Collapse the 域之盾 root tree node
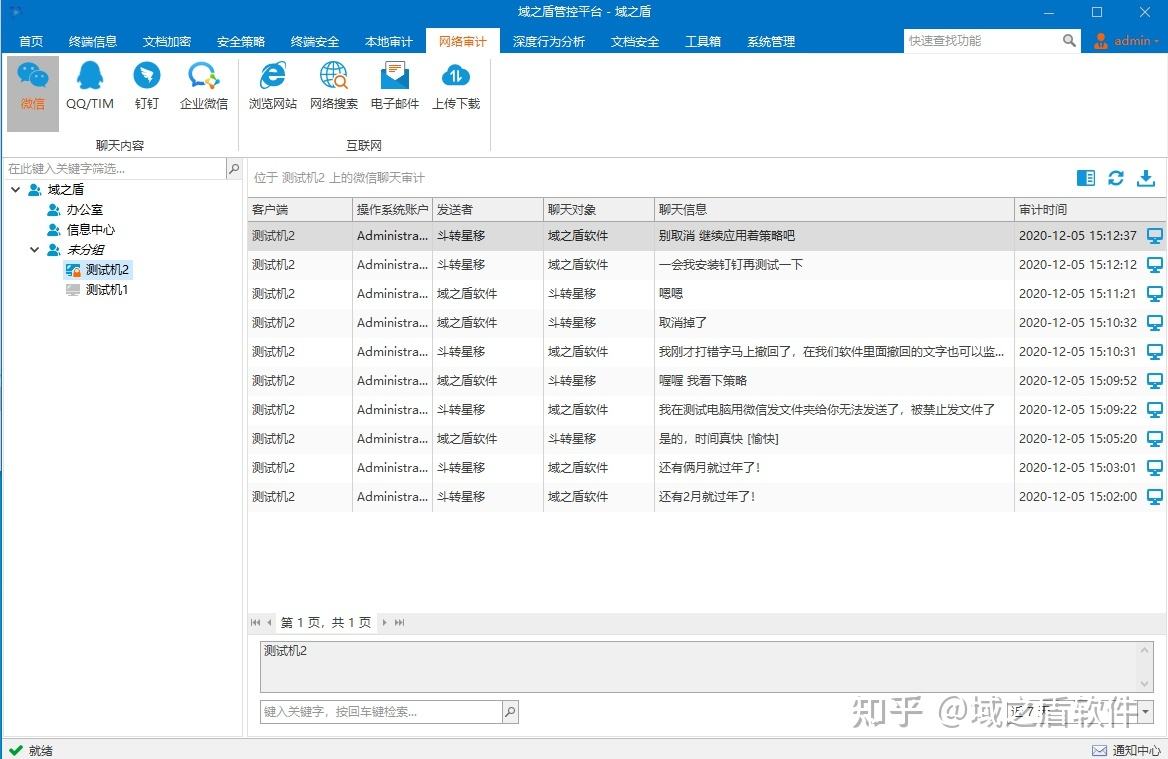The image size is (1168, 759). pyautogui.click(x=16, y=189)
